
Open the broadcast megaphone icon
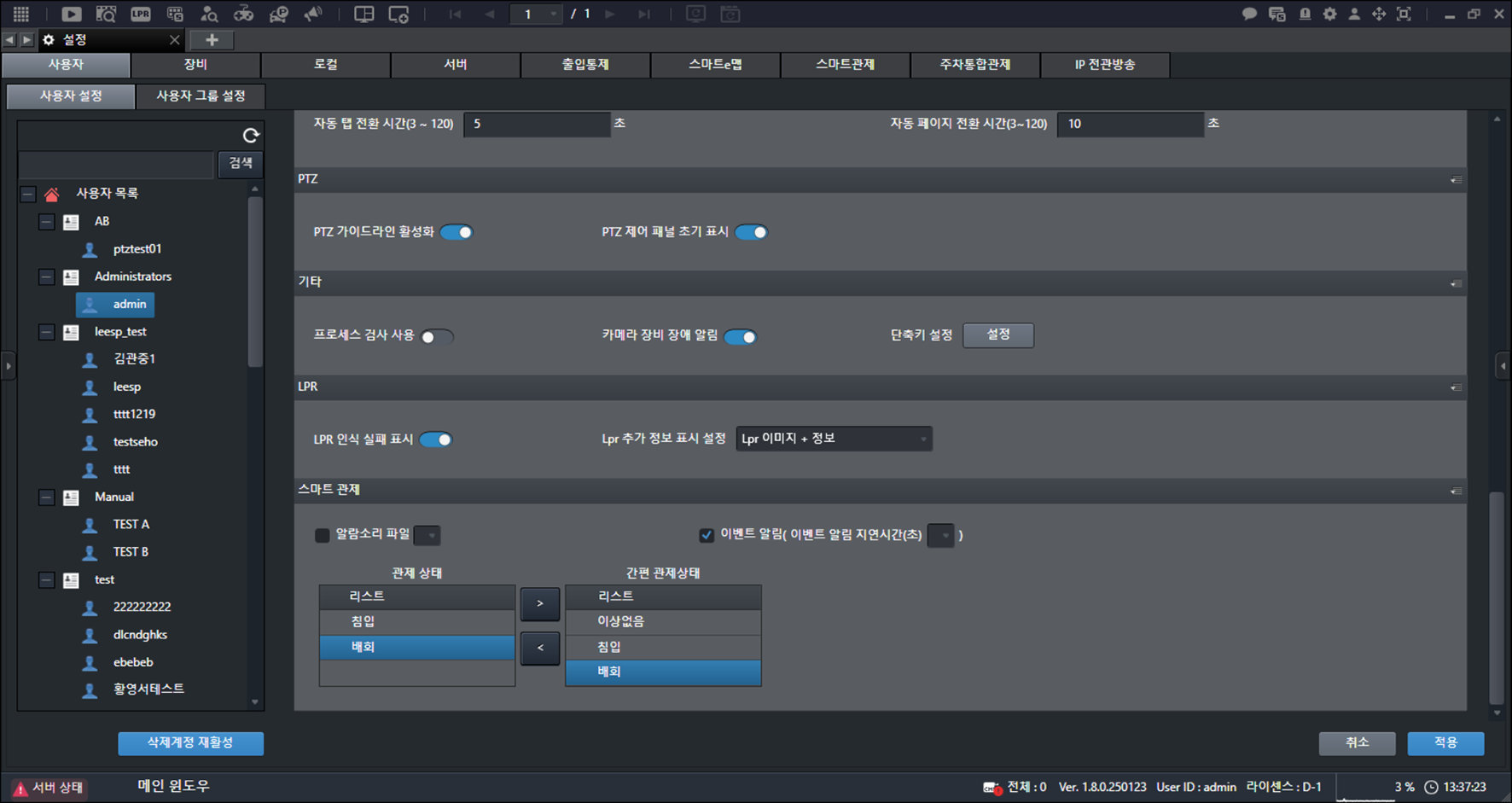[313, 14]
